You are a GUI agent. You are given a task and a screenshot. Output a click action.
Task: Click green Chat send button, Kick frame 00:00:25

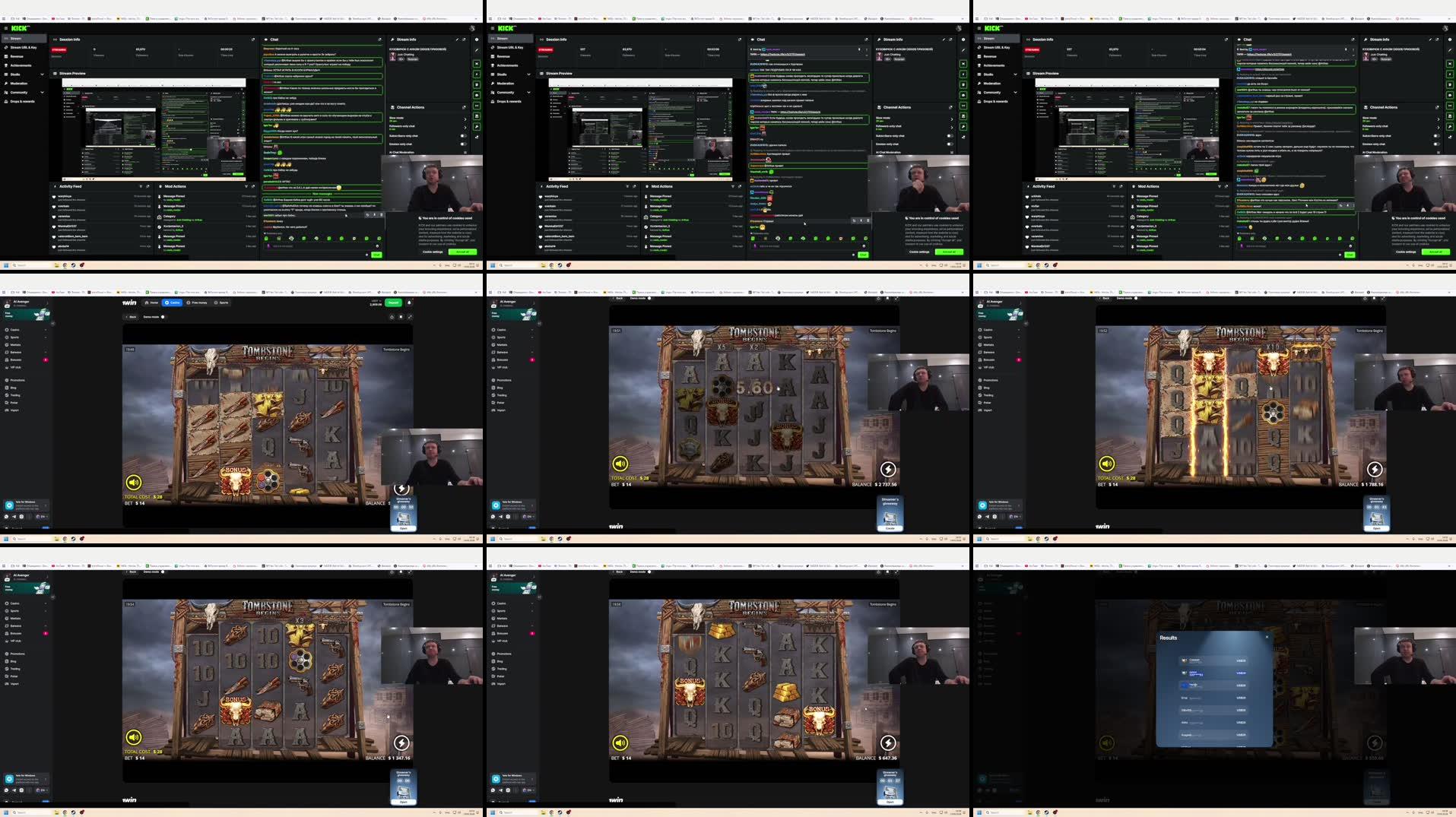click(376, 255)
